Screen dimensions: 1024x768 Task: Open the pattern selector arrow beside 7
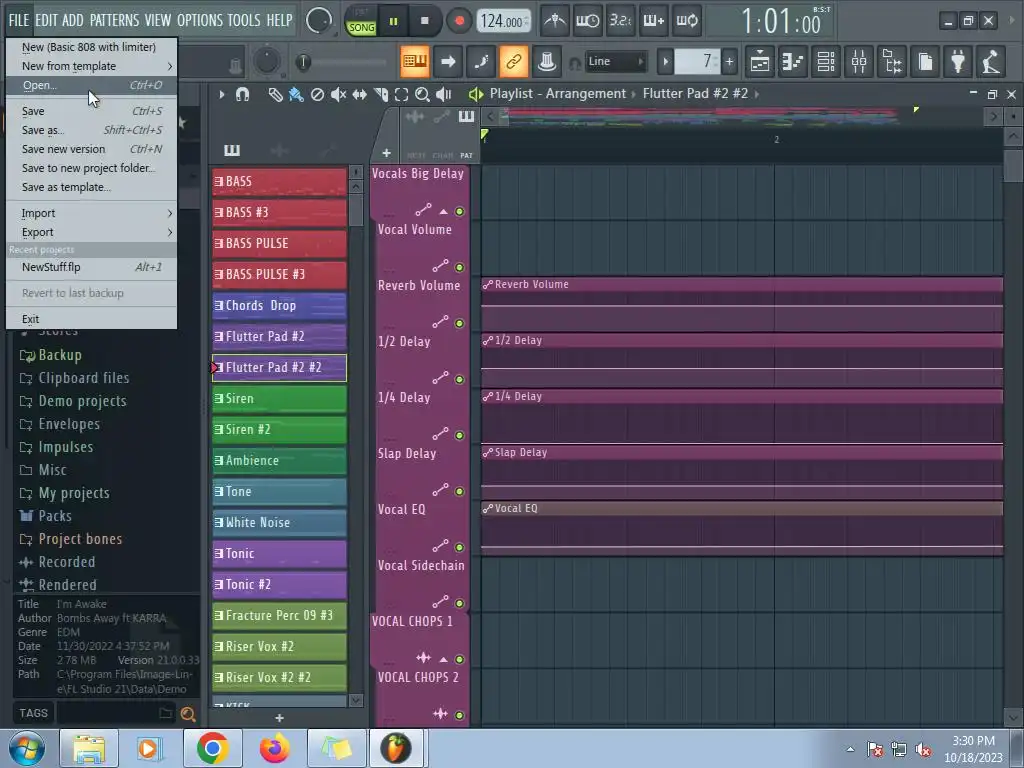pyautogui.click(x=665, y=62)
